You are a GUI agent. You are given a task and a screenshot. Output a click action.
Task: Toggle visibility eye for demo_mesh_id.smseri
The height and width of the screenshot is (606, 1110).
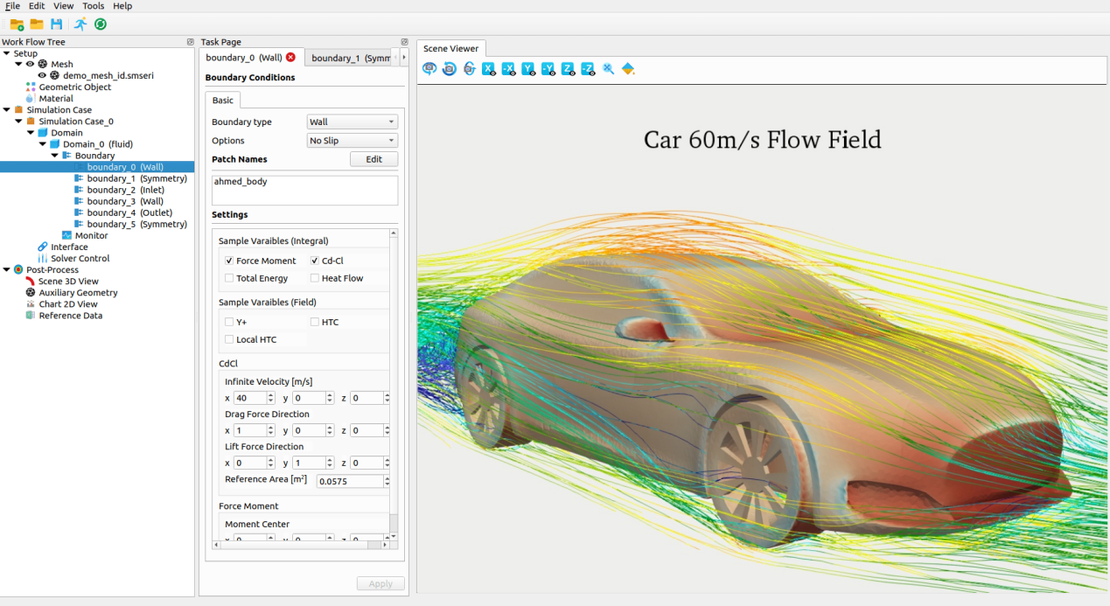[42, 76]
